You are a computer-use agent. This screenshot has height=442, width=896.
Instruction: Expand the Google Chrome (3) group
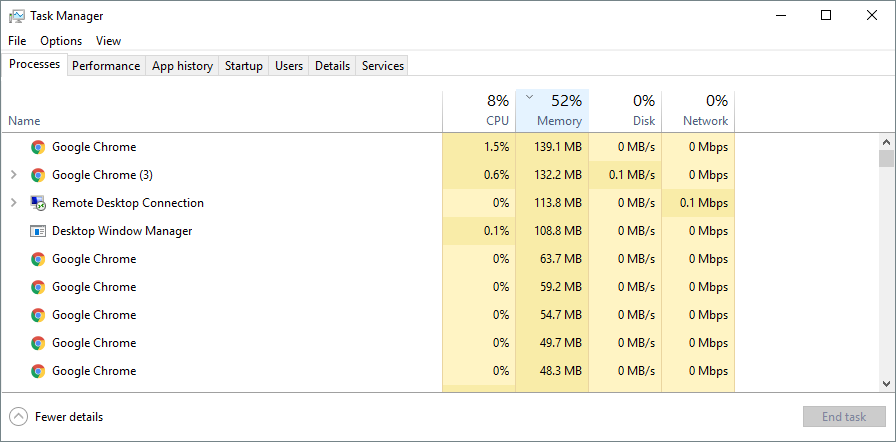tap(14, 175)
